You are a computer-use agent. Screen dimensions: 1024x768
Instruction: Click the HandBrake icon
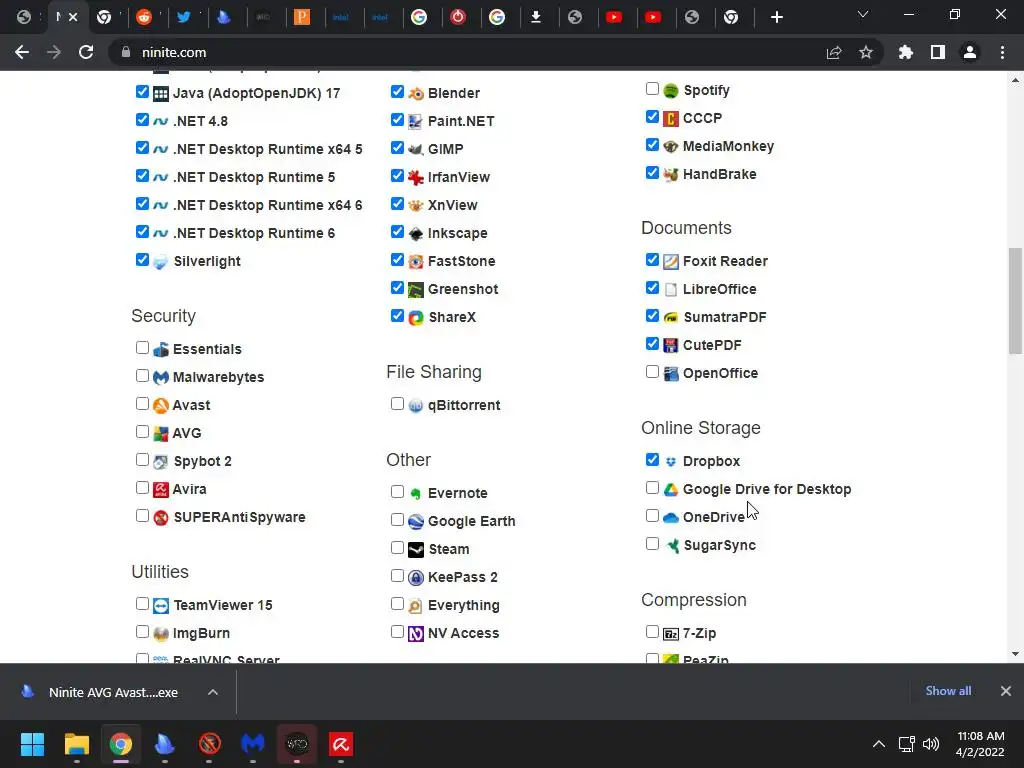(x=671, y=175)
